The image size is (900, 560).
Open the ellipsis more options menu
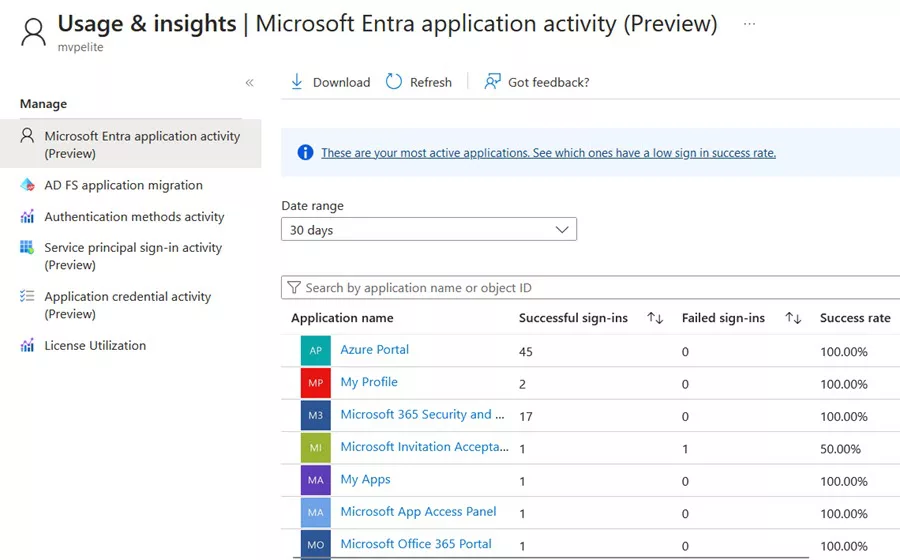pos(749,24)
